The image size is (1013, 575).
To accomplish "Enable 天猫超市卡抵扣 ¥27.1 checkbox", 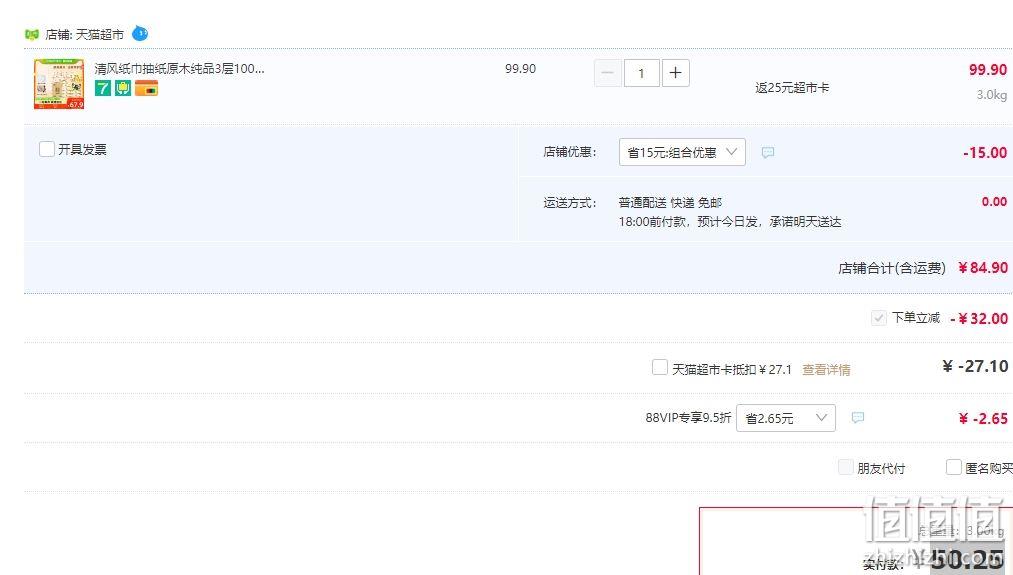I will [660, 368].
